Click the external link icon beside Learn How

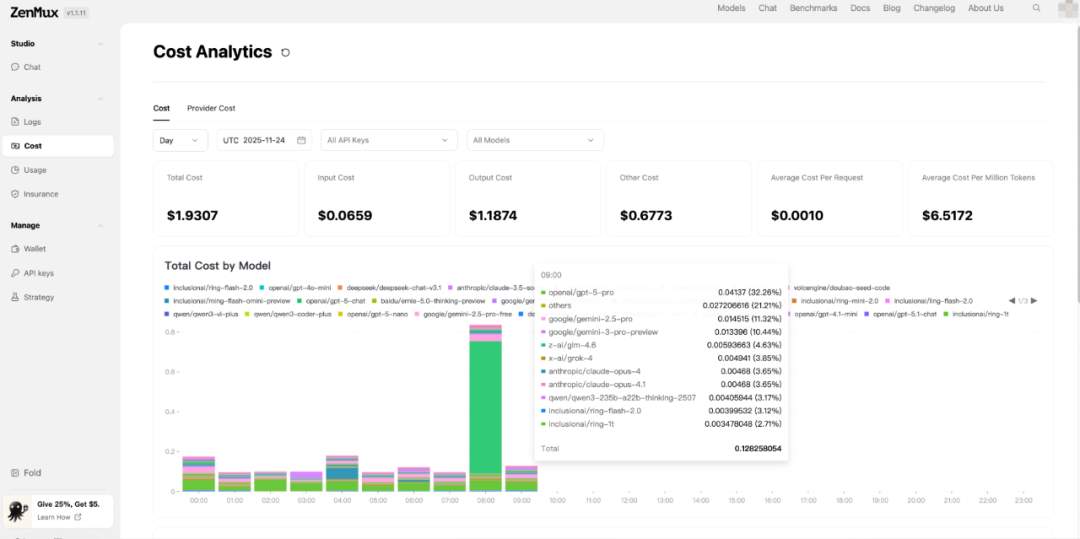pyautogui.click(x=78, y=517)
